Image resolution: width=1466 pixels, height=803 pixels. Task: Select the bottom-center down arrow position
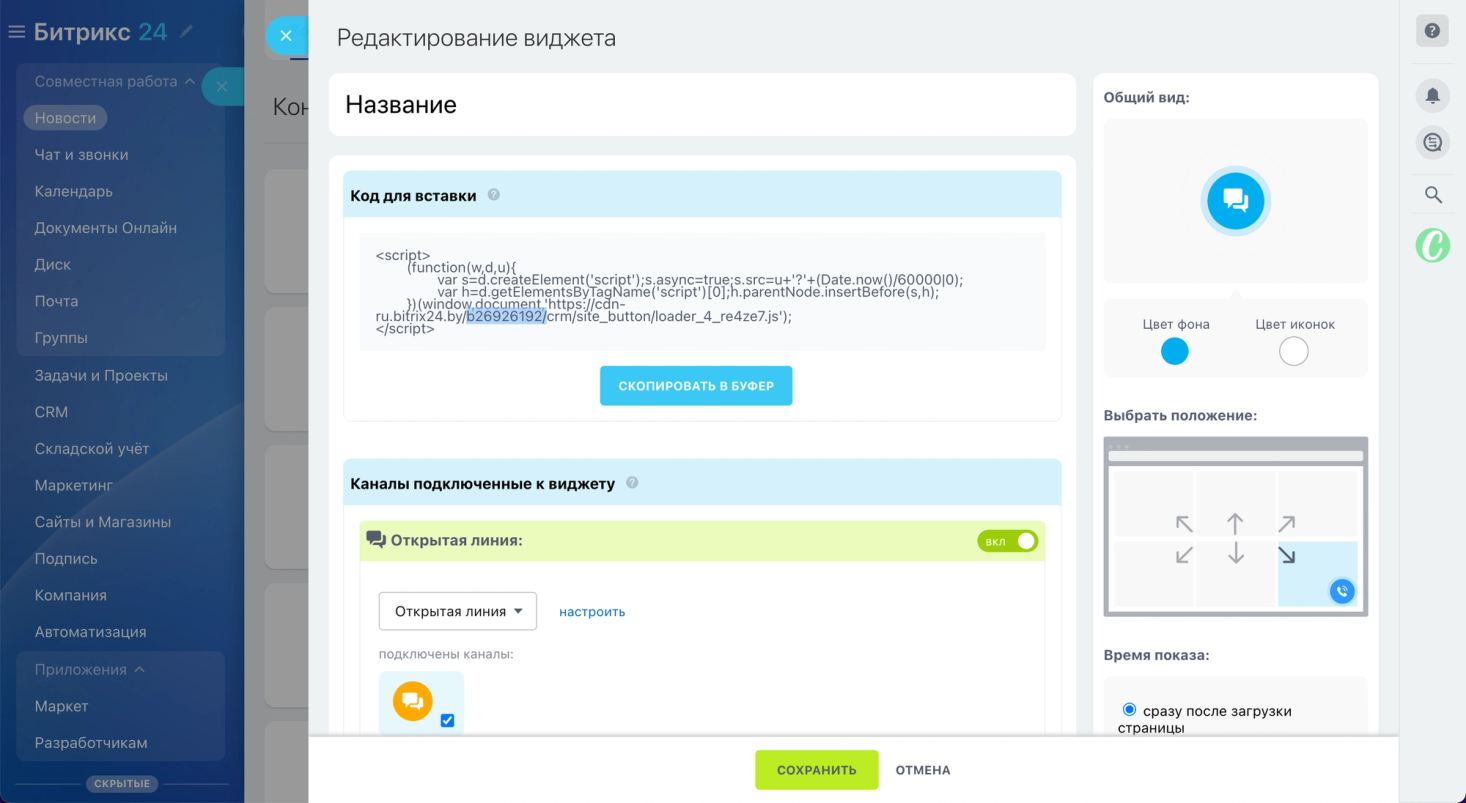click(1235, 553)
